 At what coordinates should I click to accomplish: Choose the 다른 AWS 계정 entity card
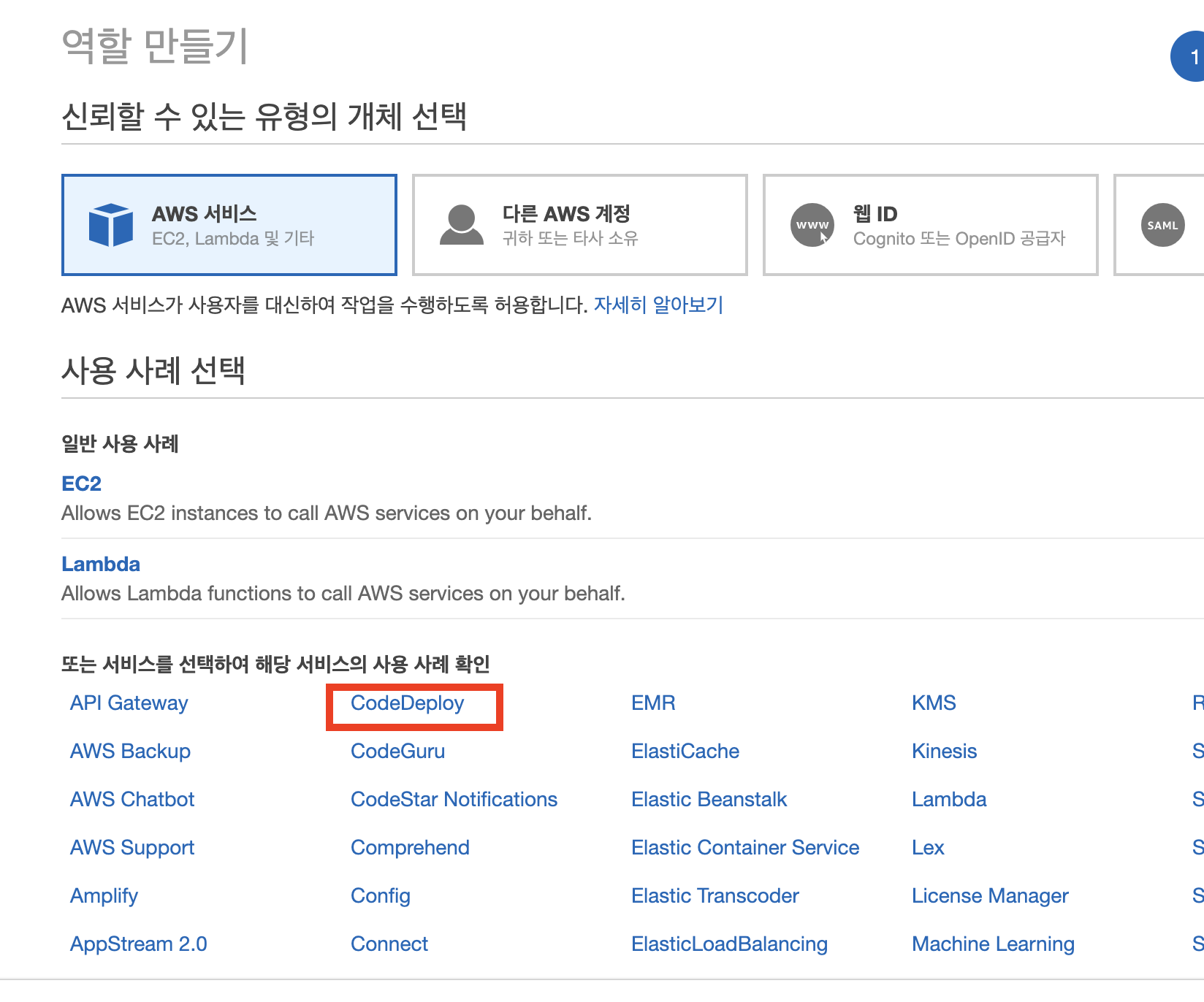coord(580,225)
